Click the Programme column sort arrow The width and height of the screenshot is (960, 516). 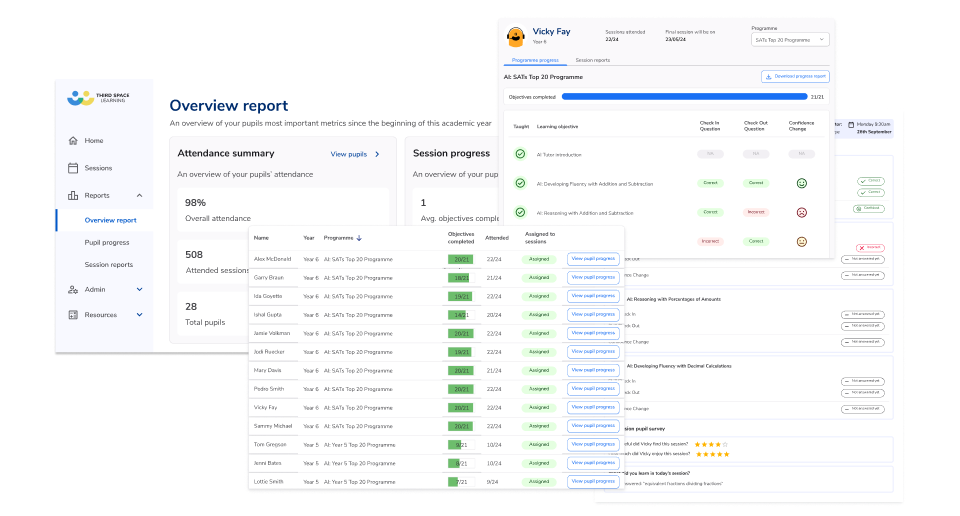coord(359,239)
